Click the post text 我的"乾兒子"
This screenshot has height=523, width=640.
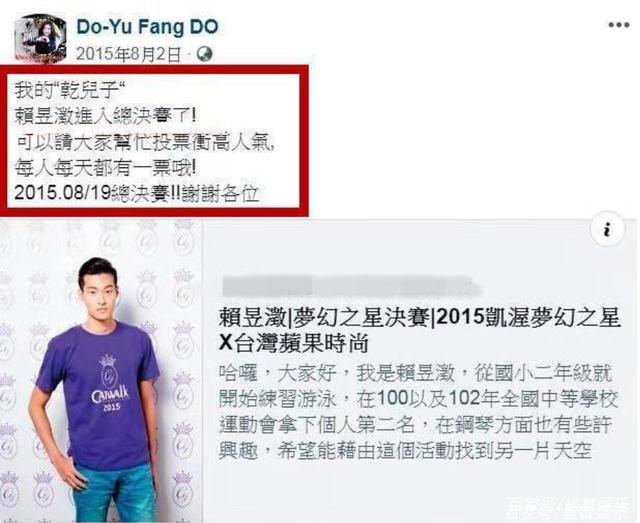pyautogui.click(x=69, y=90)
